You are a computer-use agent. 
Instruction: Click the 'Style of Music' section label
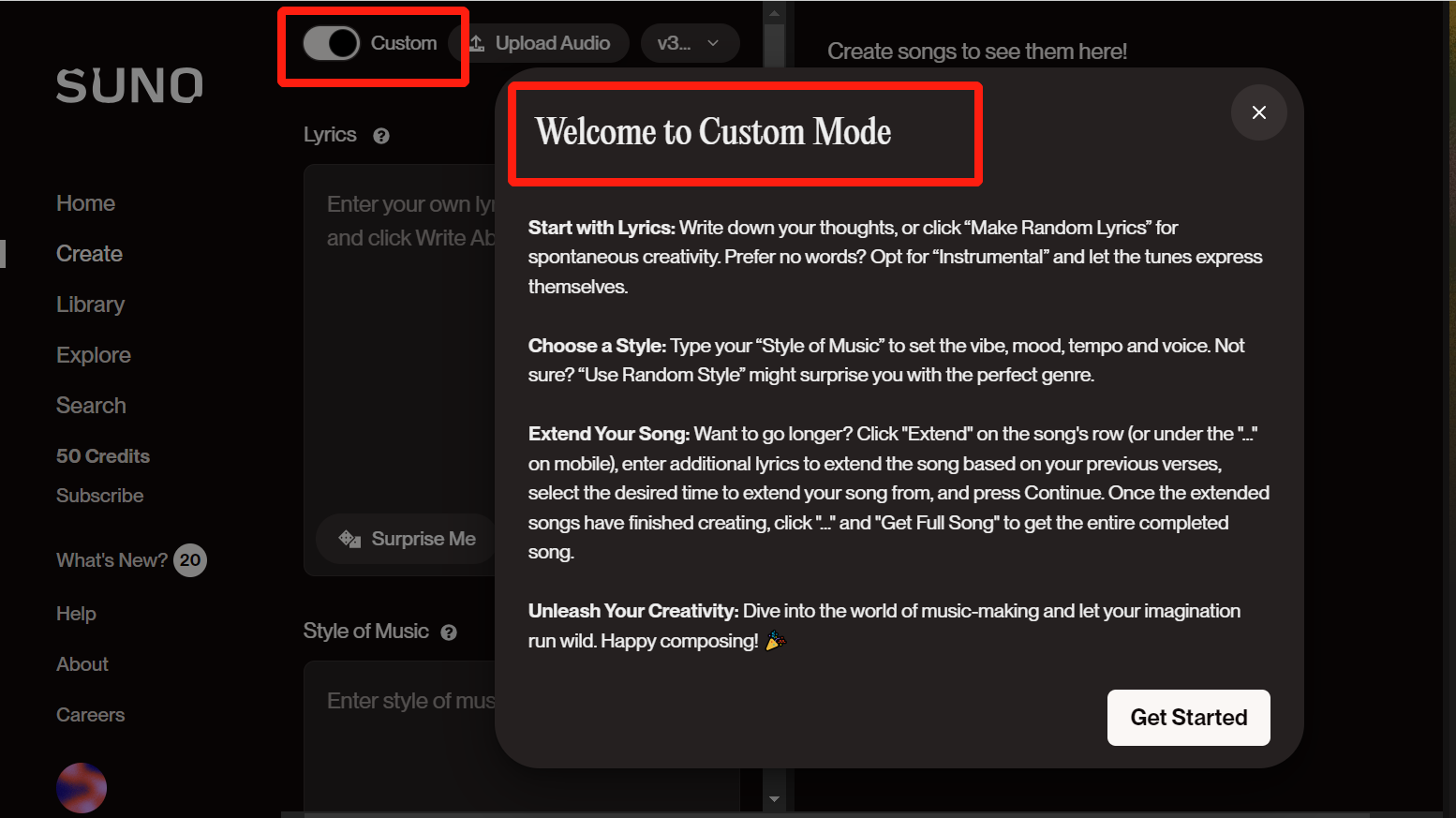(366, 632)
